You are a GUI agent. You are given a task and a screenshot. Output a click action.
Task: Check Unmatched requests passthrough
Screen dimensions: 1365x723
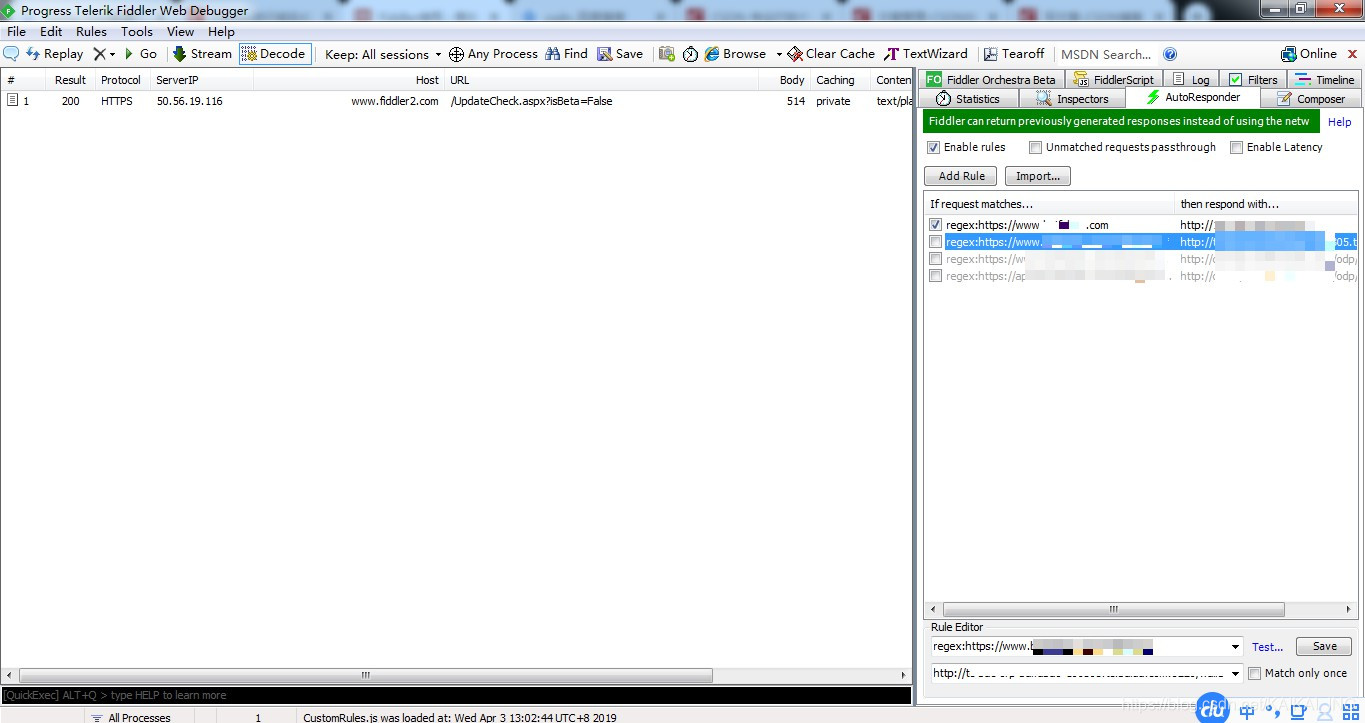1036,147
